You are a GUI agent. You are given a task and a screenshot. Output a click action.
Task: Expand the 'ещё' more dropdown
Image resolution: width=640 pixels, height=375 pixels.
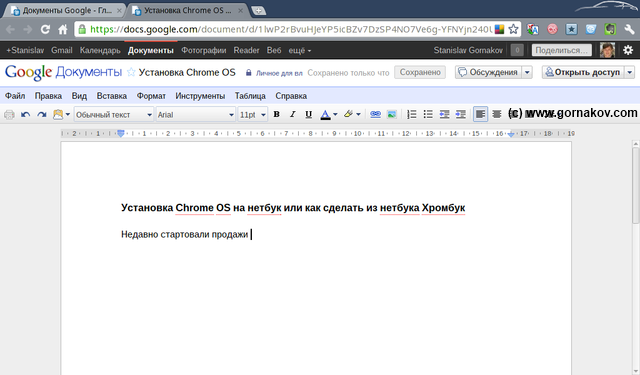300,50
